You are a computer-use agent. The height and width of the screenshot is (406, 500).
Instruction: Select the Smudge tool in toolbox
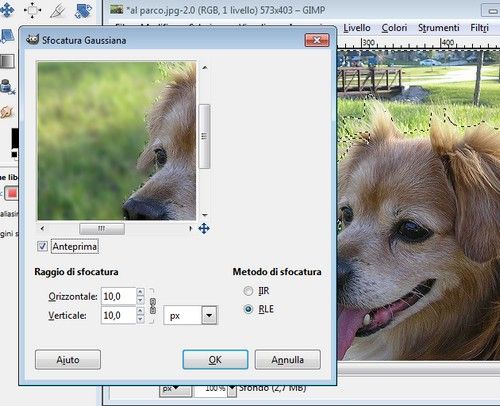[x=6, y=112]
